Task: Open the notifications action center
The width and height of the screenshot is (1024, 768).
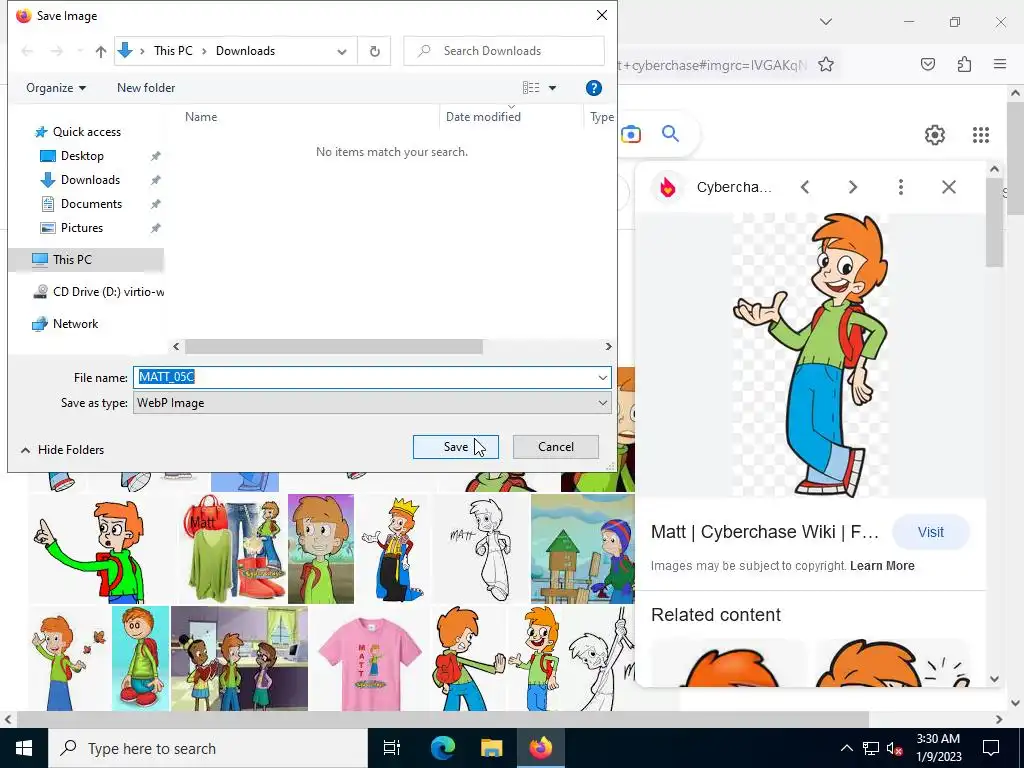Action: (x=991, y=748)
